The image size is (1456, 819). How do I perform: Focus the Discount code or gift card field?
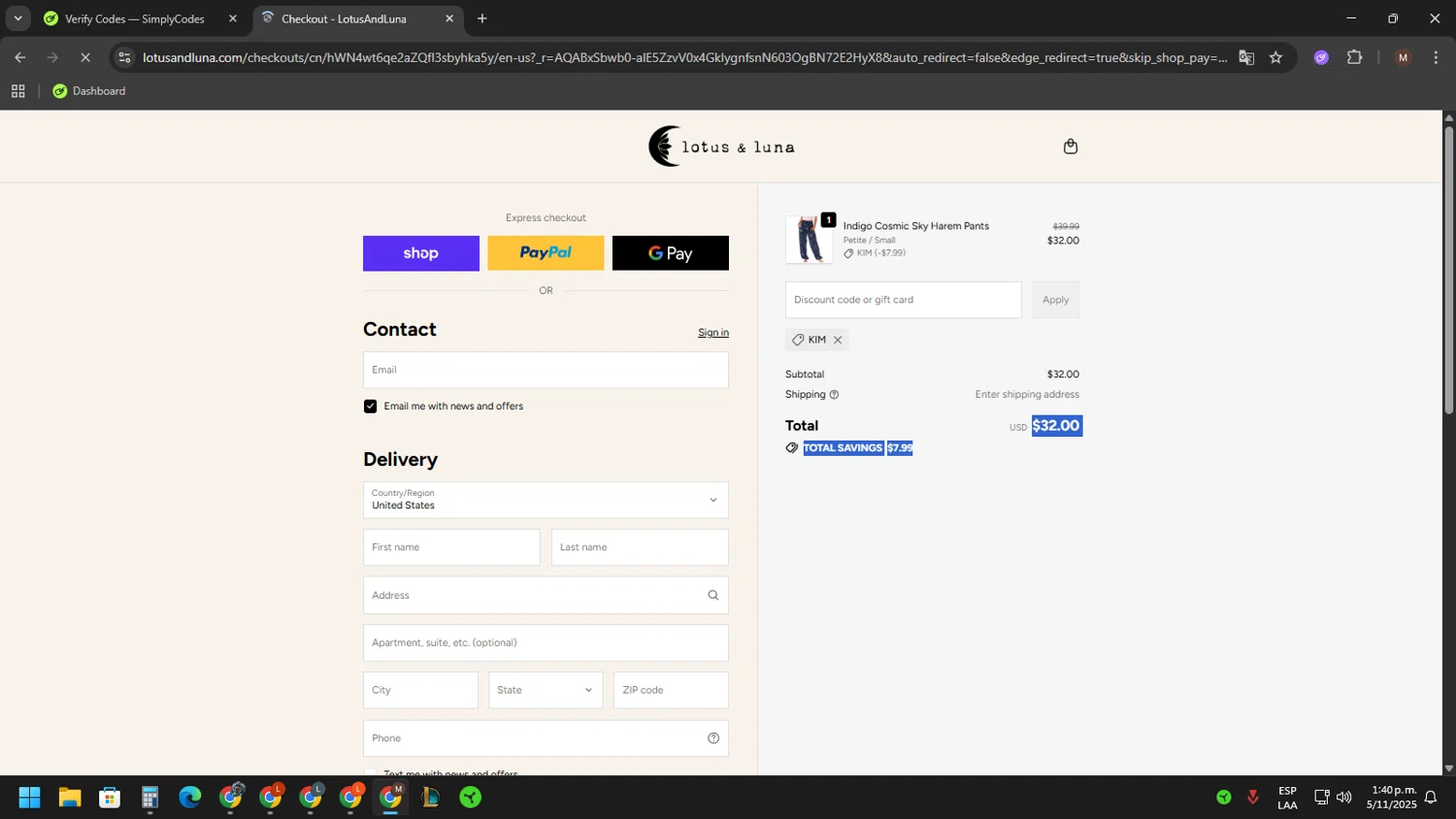pos(904,300)
